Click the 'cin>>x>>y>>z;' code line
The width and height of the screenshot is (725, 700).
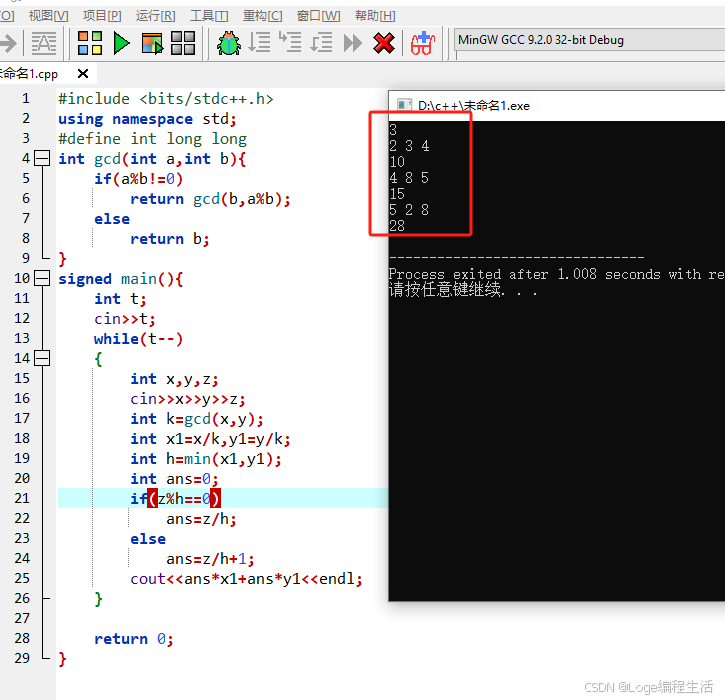[188, 399]
